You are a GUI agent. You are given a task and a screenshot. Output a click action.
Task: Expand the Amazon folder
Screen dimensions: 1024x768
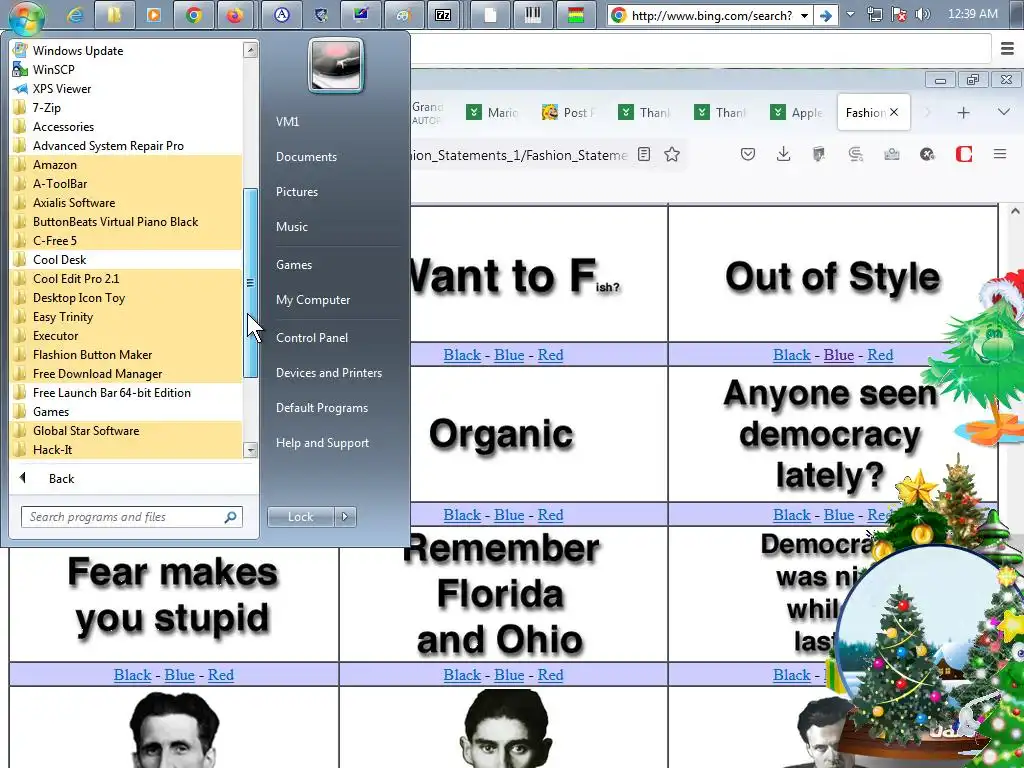tap(127, 165)
